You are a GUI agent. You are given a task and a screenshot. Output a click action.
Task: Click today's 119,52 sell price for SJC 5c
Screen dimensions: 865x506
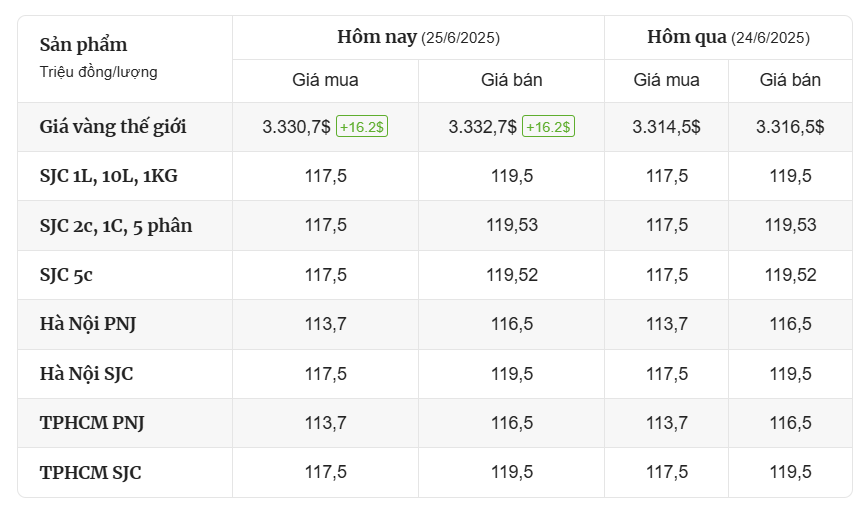tap(512, 275)
